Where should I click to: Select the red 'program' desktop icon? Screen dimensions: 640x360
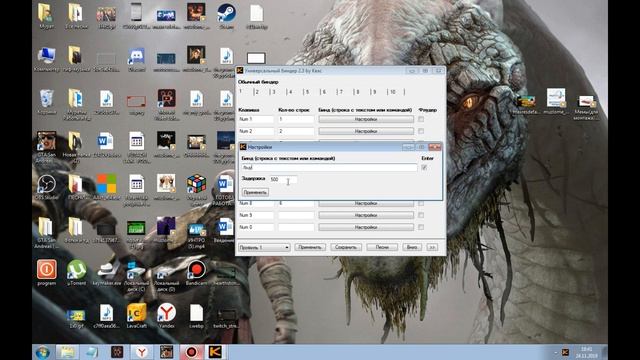pos(47,272)
